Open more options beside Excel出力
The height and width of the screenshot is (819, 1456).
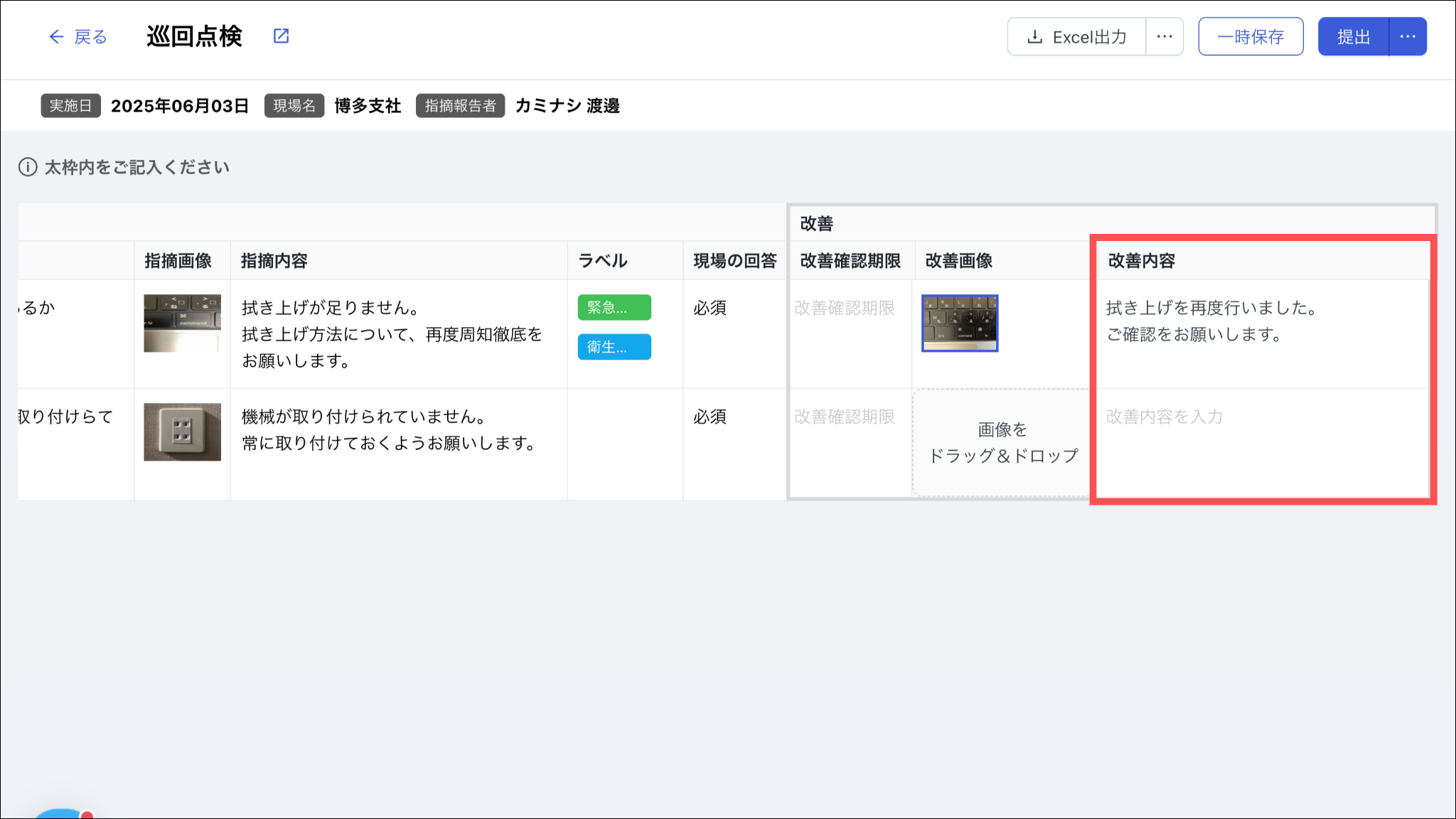click(1165, 37)
